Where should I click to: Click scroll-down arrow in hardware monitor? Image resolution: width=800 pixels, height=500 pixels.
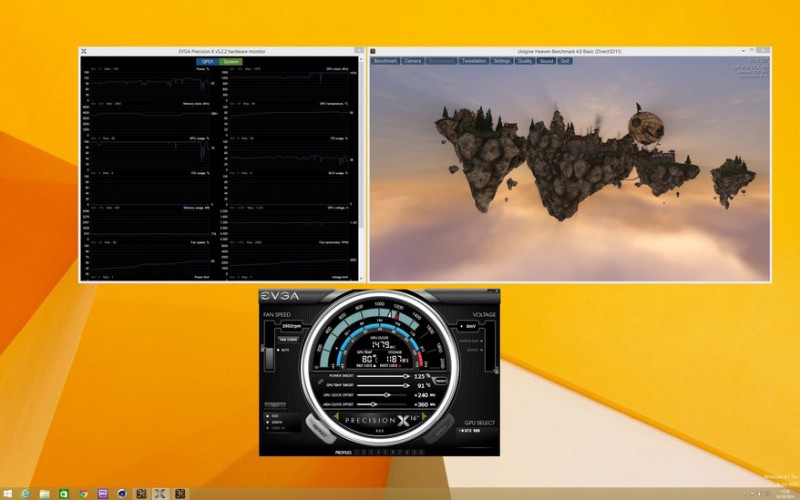(362, 279)
